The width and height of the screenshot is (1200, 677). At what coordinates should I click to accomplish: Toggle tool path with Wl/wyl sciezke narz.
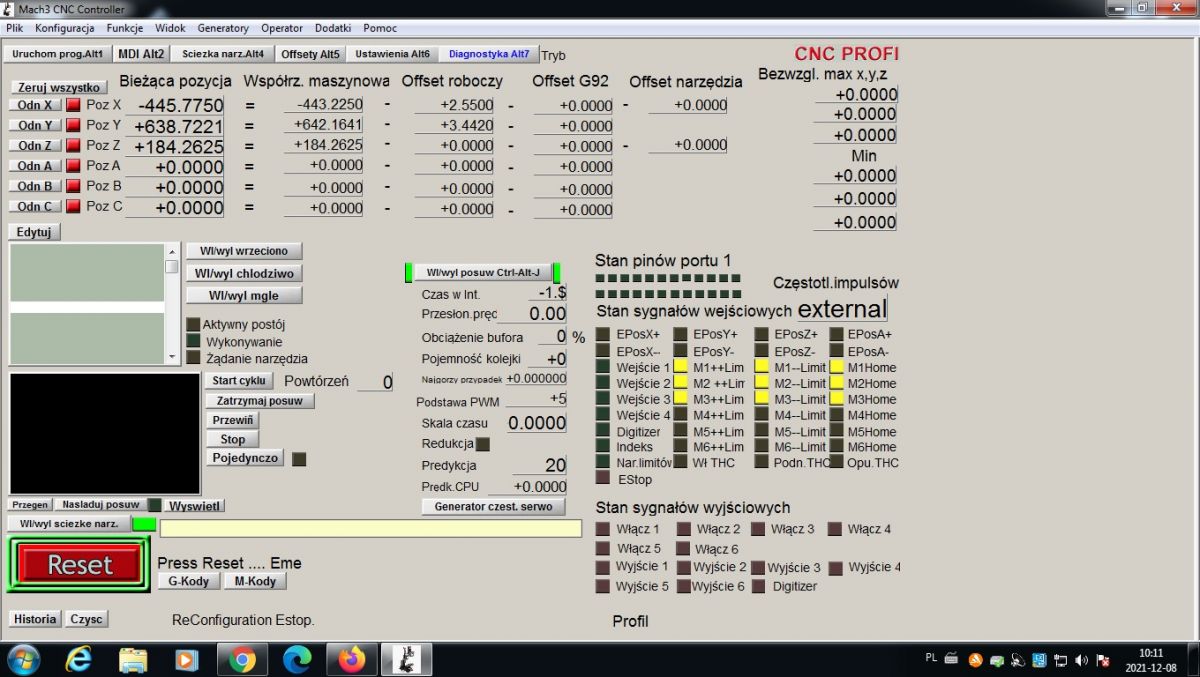click(x=69, y=523)
